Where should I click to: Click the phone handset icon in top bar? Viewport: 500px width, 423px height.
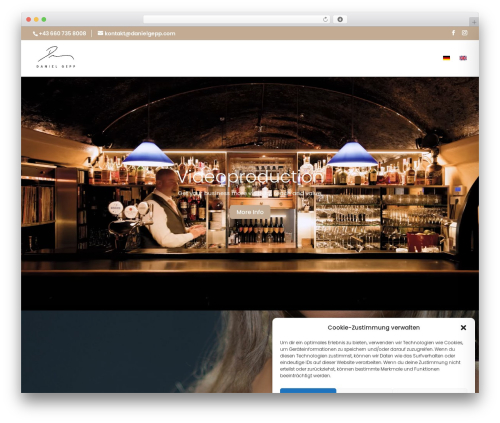click(x=35, y=34)
